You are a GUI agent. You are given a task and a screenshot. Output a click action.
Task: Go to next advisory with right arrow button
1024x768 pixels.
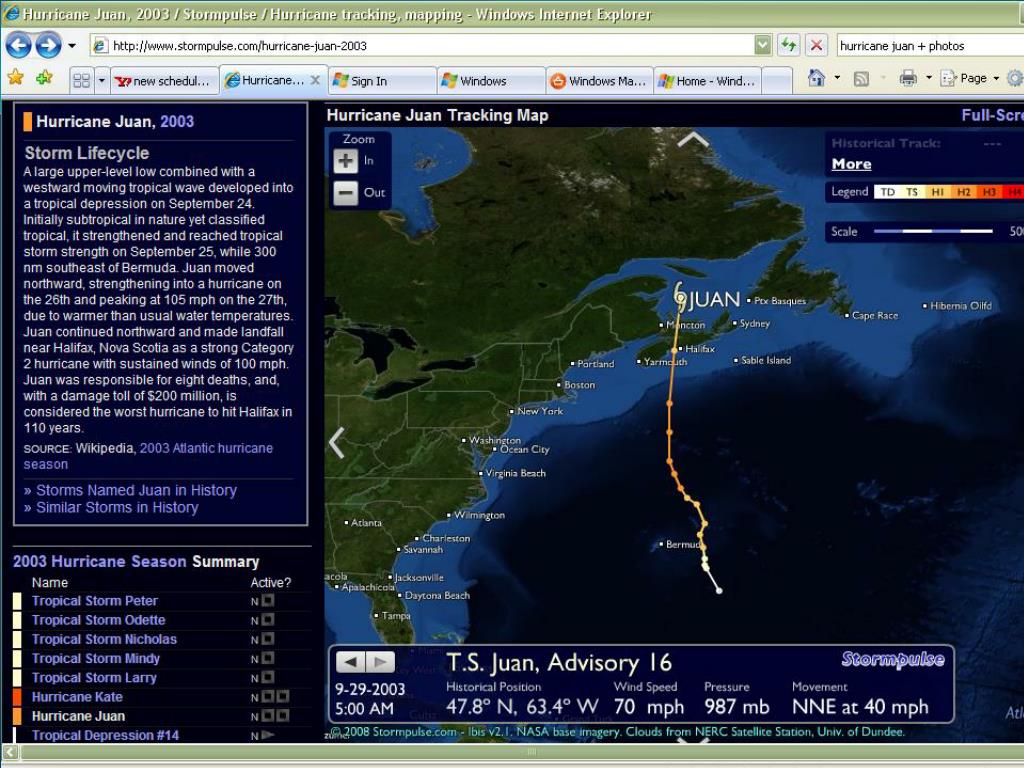point(380,662)
